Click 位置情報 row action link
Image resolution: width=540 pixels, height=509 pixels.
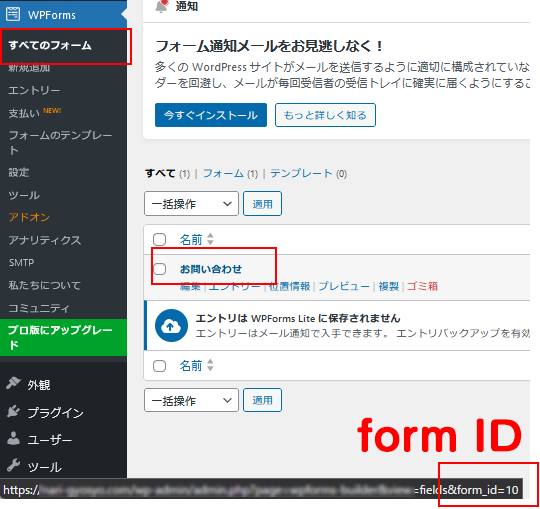tap(290, 286)
